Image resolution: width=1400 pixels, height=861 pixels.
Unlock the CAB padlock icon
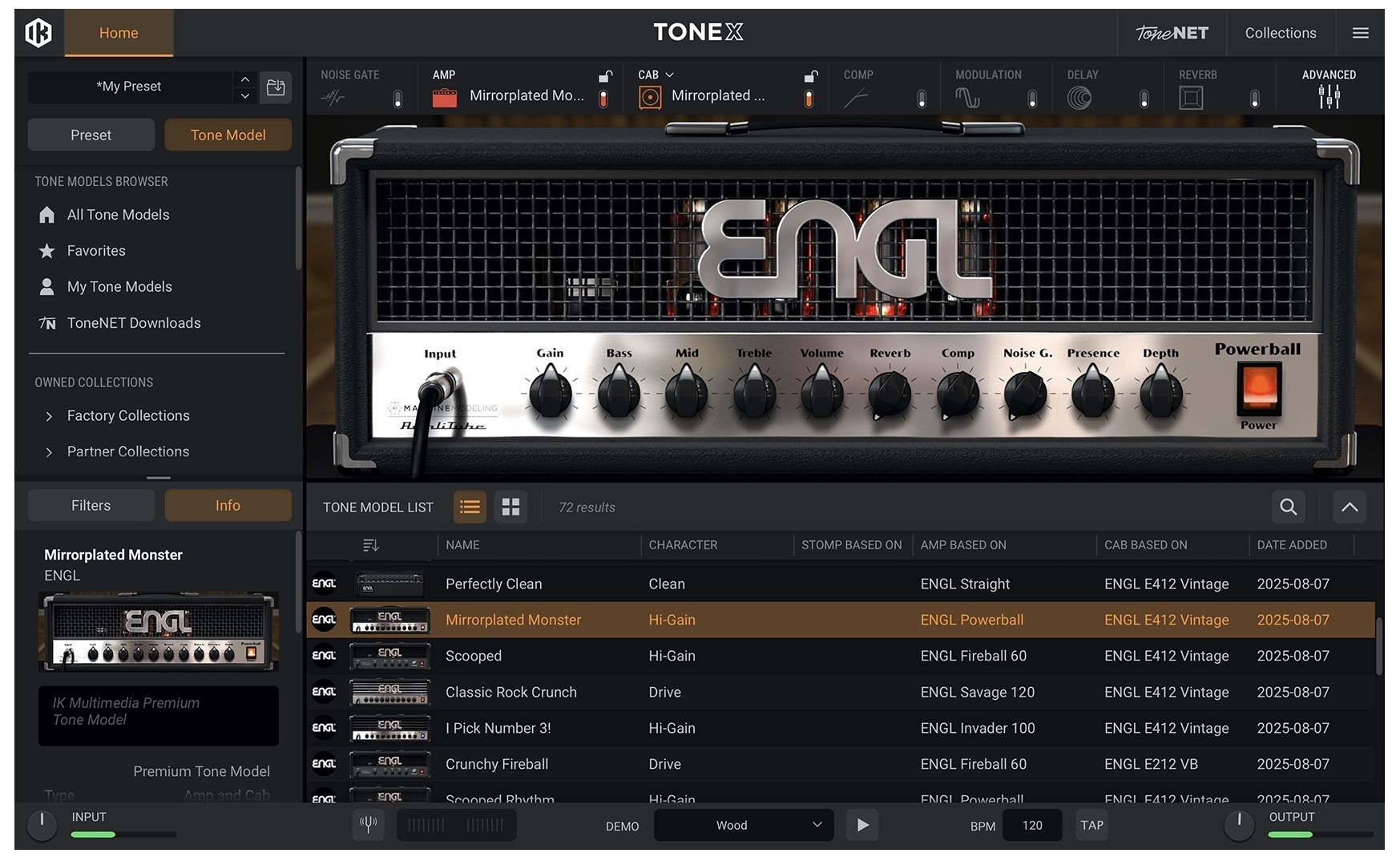(810, 76)
